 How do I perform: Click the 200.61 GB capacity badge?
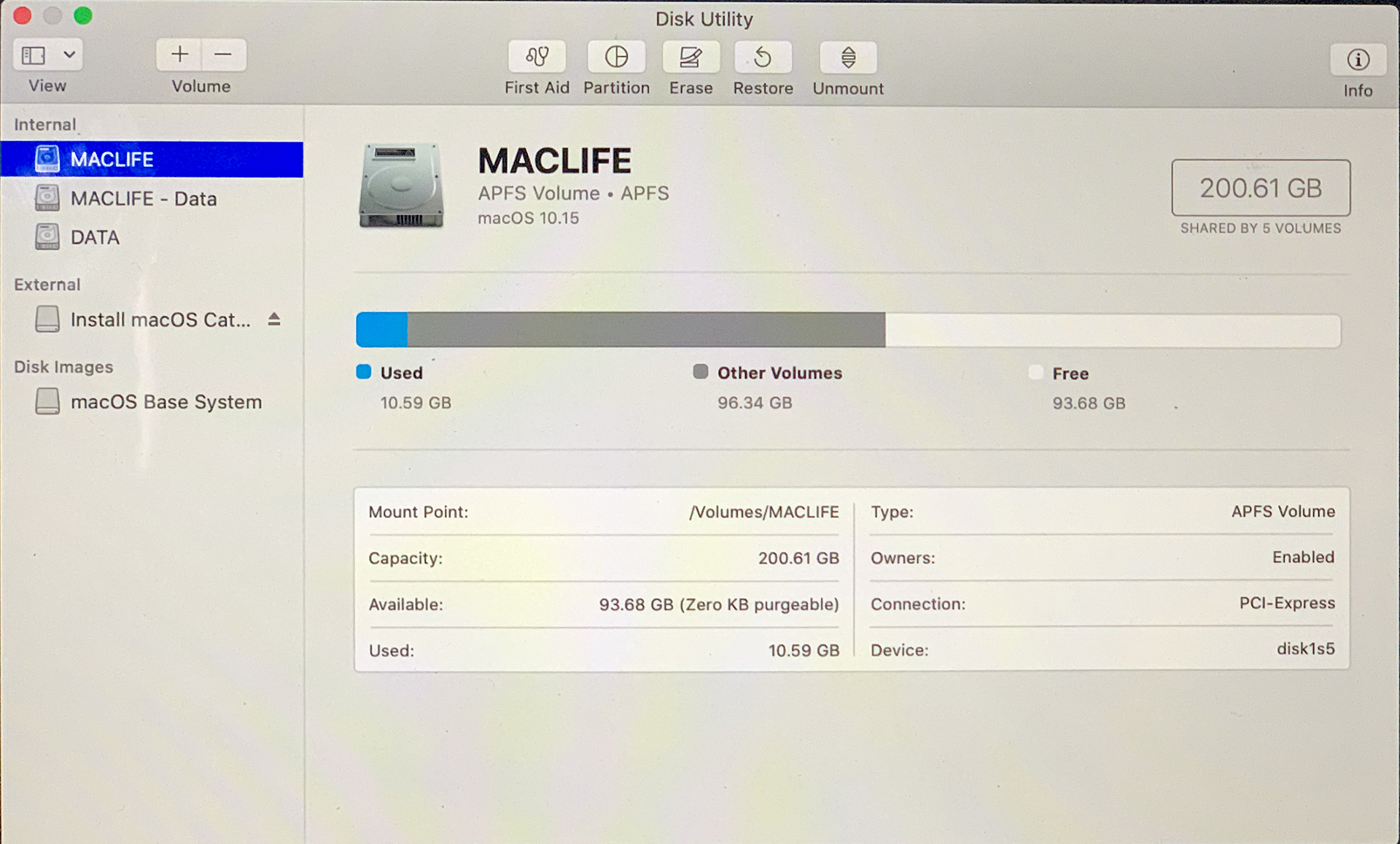(1261, 188)
